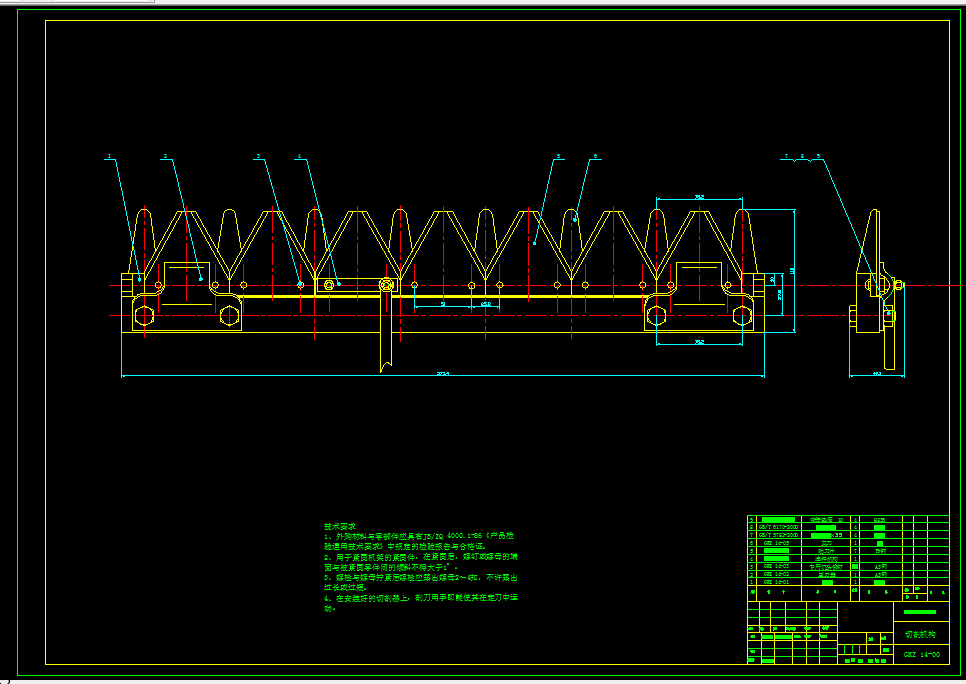
Task: Select part balloon number 2
Action: 165,157
